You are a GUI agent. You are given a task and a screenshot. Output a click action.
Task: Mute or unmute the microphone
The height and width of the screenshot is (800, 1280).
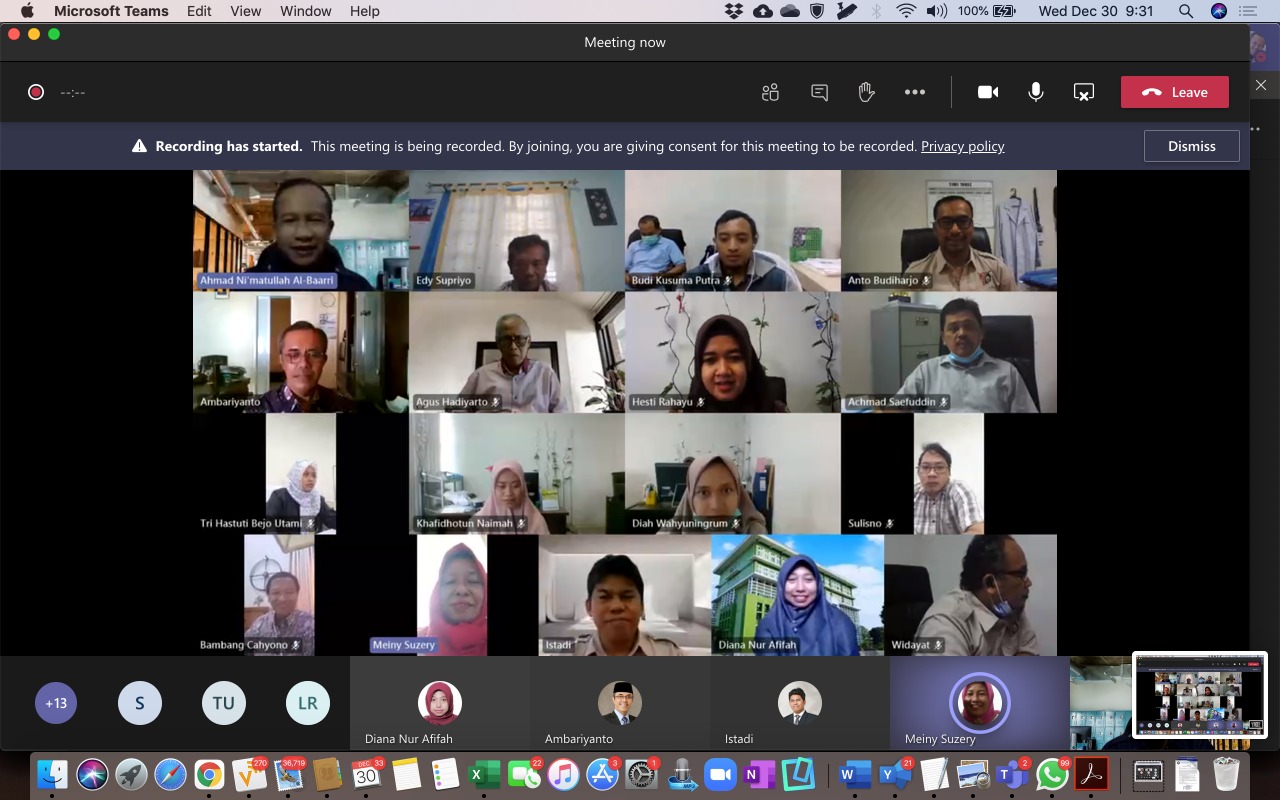[1036, 92]
